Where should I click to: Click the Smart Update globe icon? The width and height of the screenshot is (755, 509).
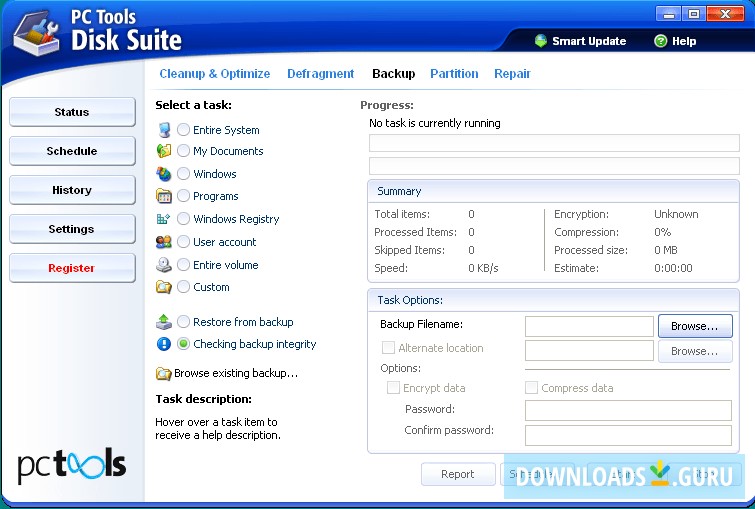click(x=541, y=41)
